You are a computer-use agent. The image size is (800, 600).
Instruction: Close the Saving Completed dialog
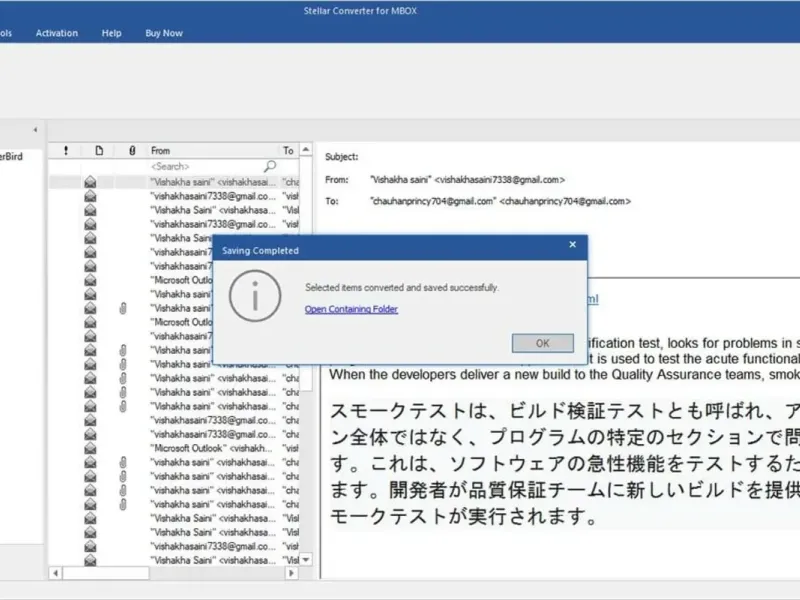tap(572, 244)
